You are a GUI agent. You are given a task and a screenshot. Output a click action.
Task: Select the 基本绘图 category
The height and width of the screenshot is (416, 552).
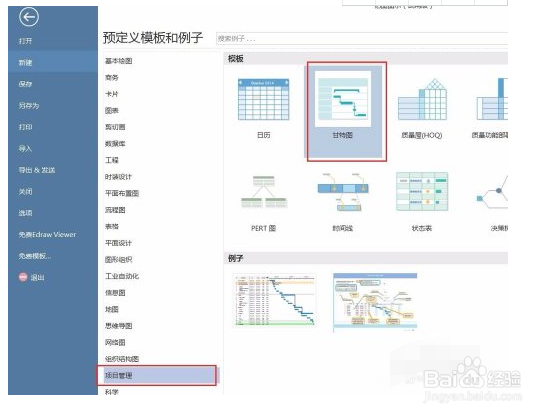click(119, 61)
